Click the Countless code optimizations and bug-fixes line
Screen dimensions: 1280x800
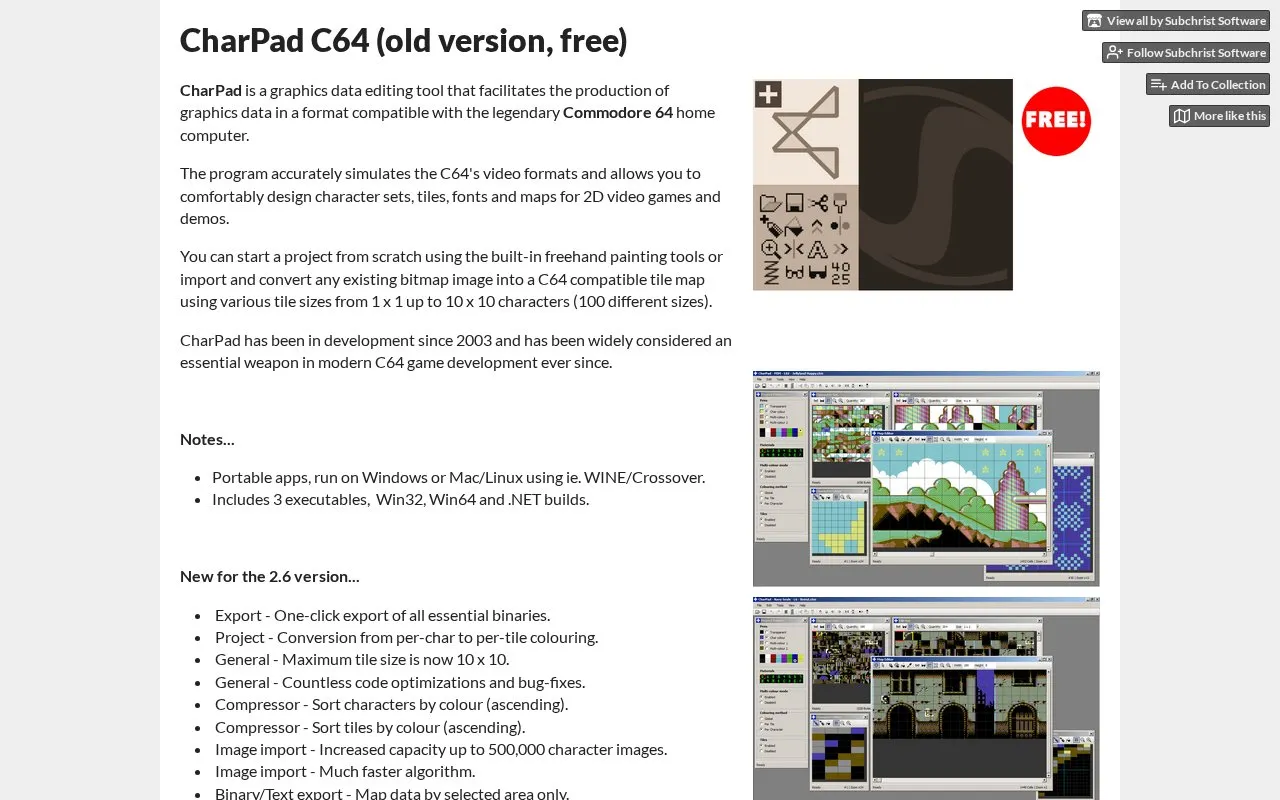400,682
